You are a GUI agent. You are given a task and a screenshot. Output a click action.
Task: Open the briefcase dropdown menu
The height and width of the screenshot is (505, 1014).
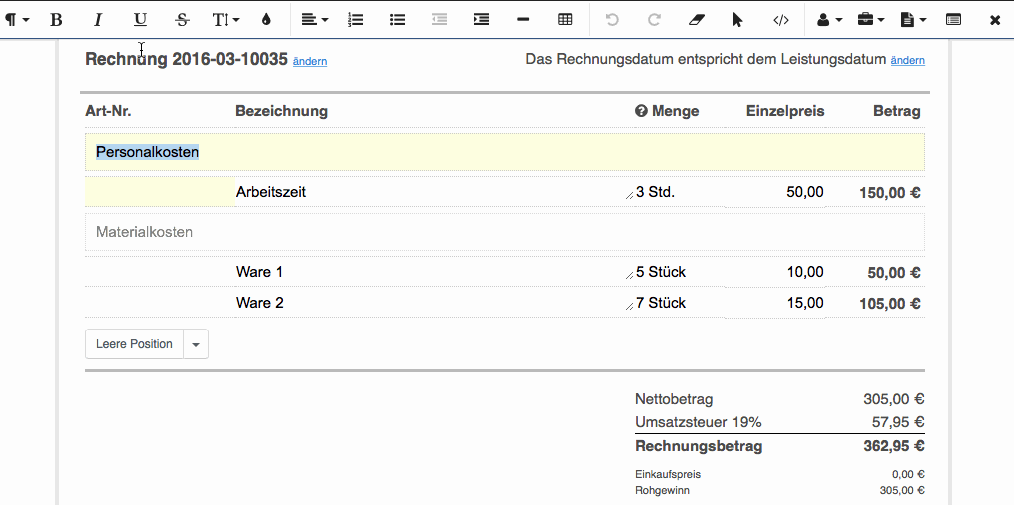870,20
